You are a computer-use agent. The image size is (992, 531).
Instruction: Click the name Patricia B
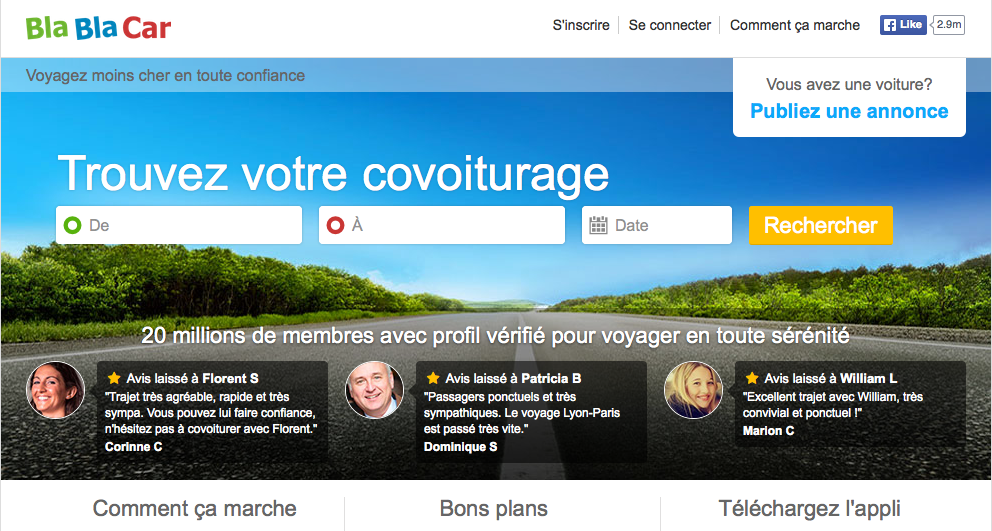[551, 378]
